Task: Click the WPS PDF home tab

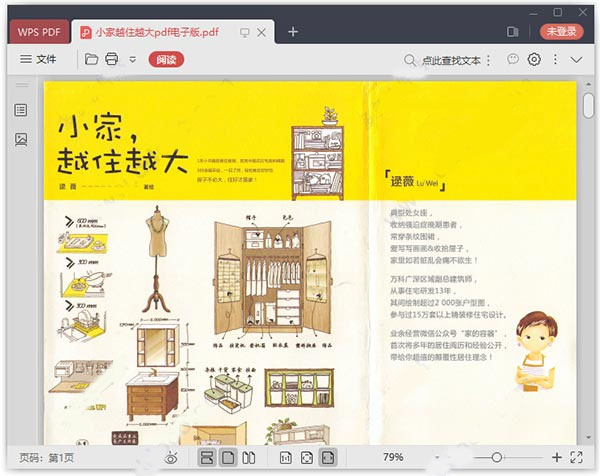Action: coord(39,32)
